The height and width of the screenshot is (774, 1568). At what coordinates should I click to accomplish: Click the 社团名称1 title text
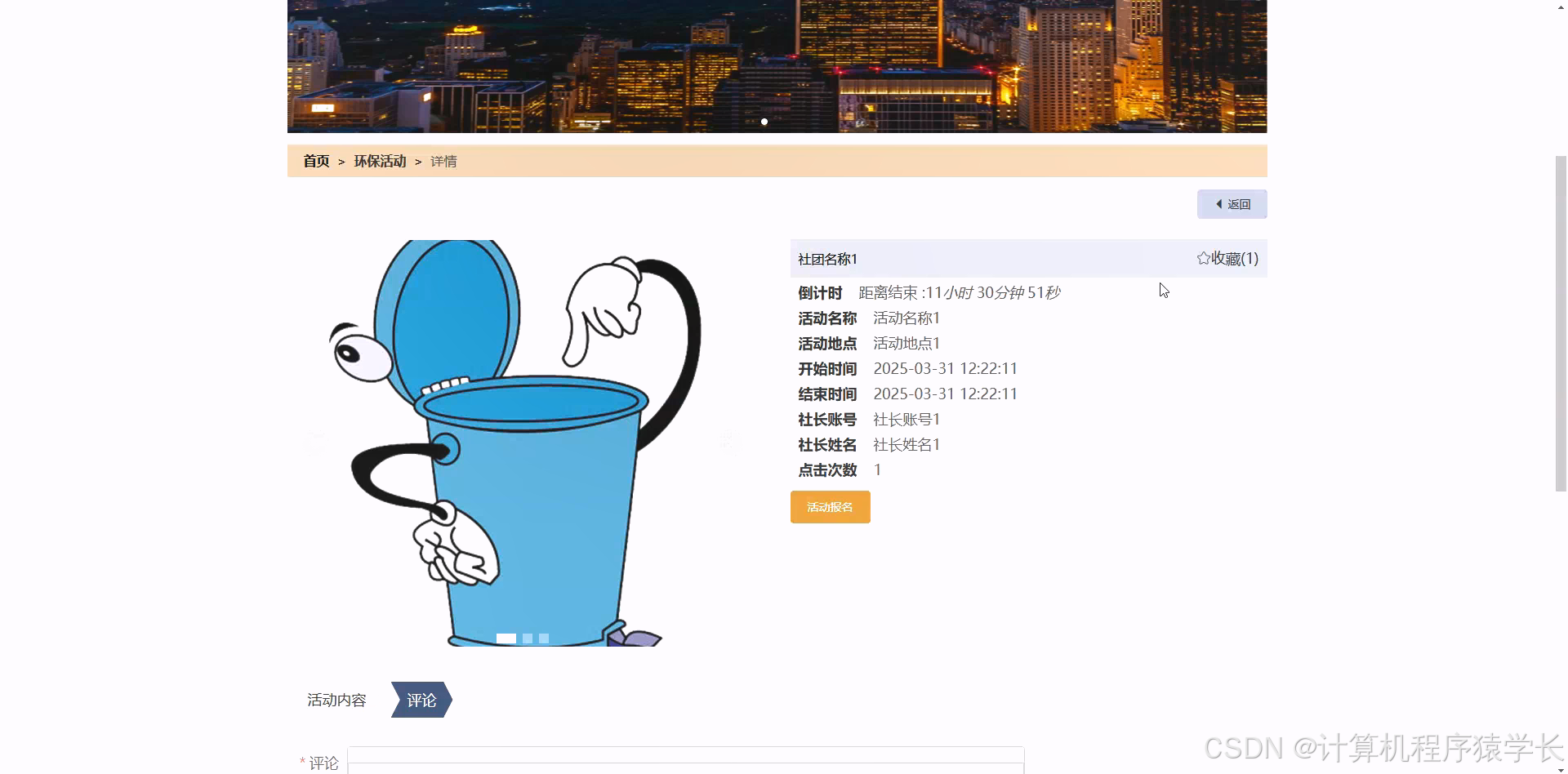click(x=827, y=259)
